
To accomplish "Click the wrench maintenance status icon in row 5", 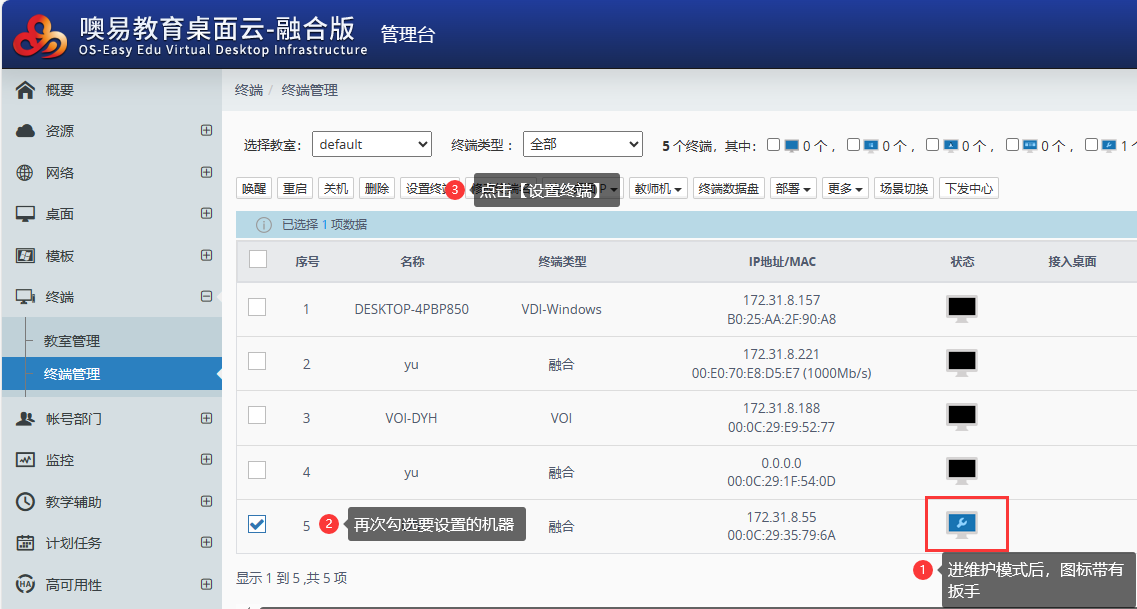I will coord(962,525).
